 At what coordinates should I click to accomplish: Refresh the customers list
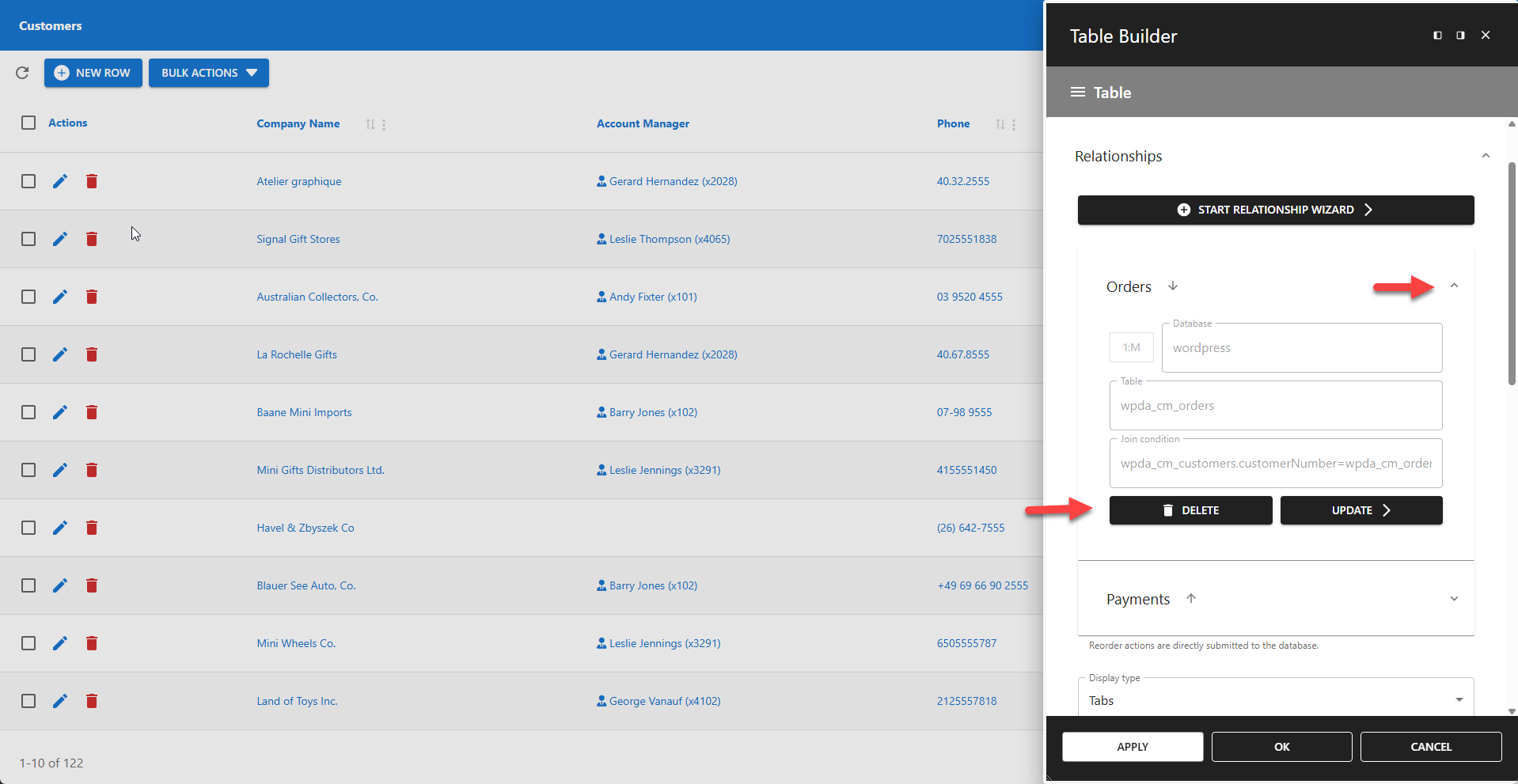22,73
